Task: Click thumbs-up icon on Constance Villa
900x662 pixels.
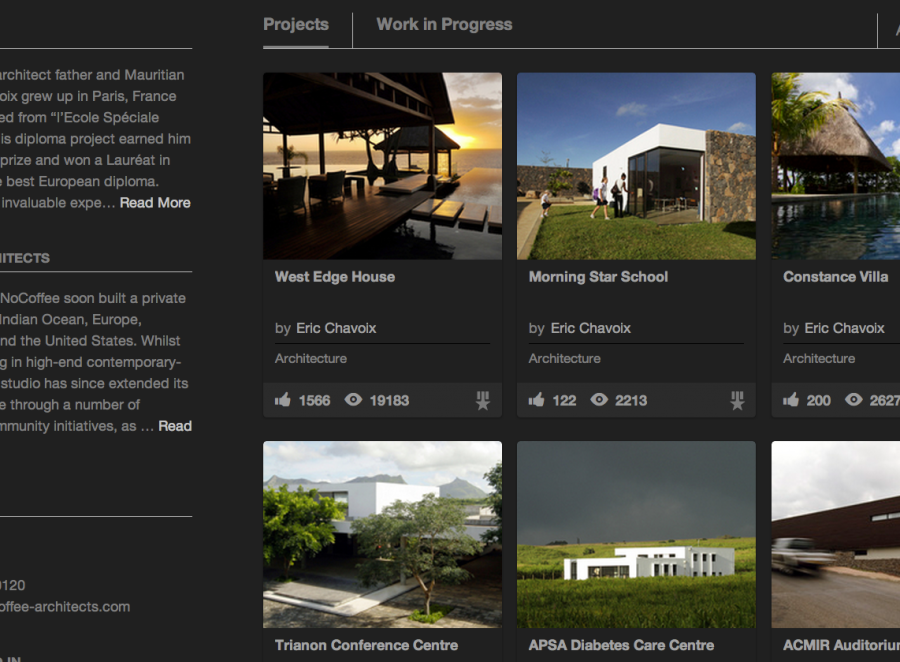Action: pos(791,400)
